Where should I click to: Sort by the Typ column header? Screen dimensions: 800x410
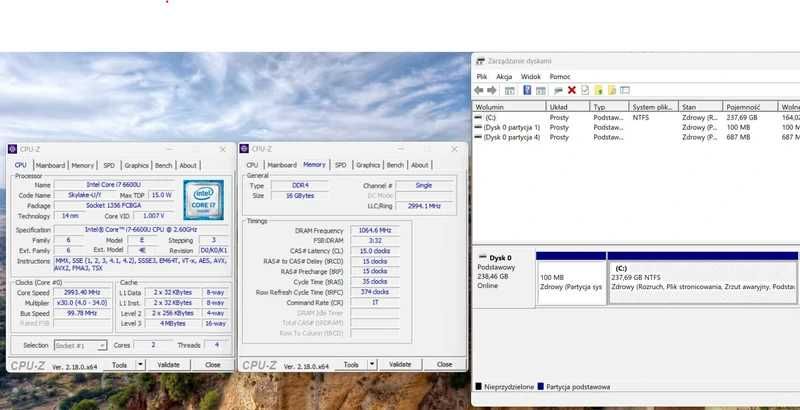610,107
